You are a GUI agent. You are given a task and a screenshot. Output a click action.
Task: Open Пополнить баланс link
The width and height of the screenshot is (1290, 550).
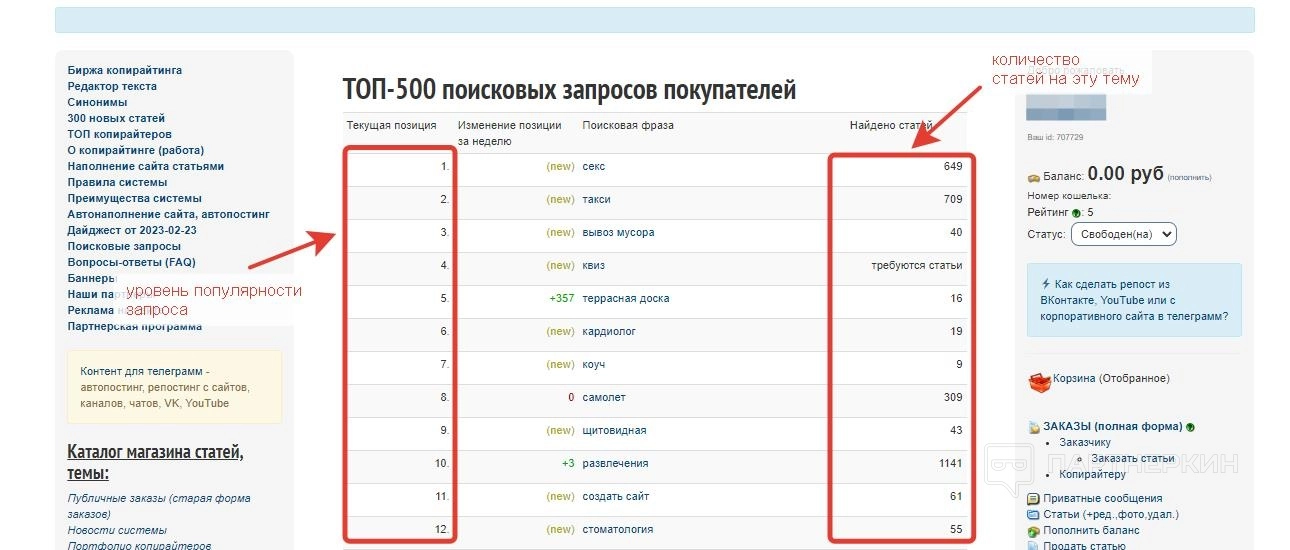point(1091,531)
